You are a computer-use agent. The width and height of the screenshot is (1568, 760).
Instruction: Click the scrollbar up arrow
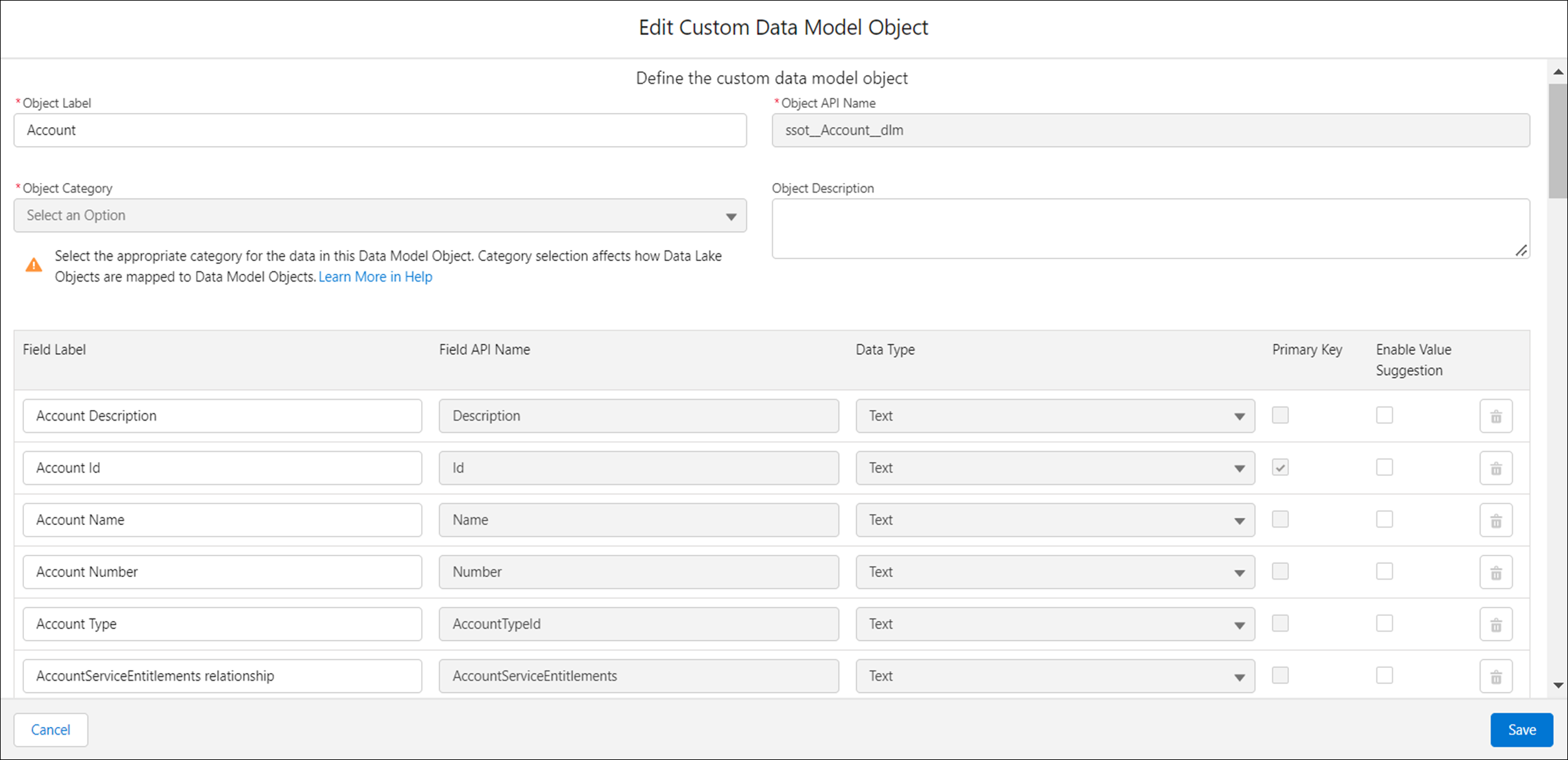(x=1558, y=72)
